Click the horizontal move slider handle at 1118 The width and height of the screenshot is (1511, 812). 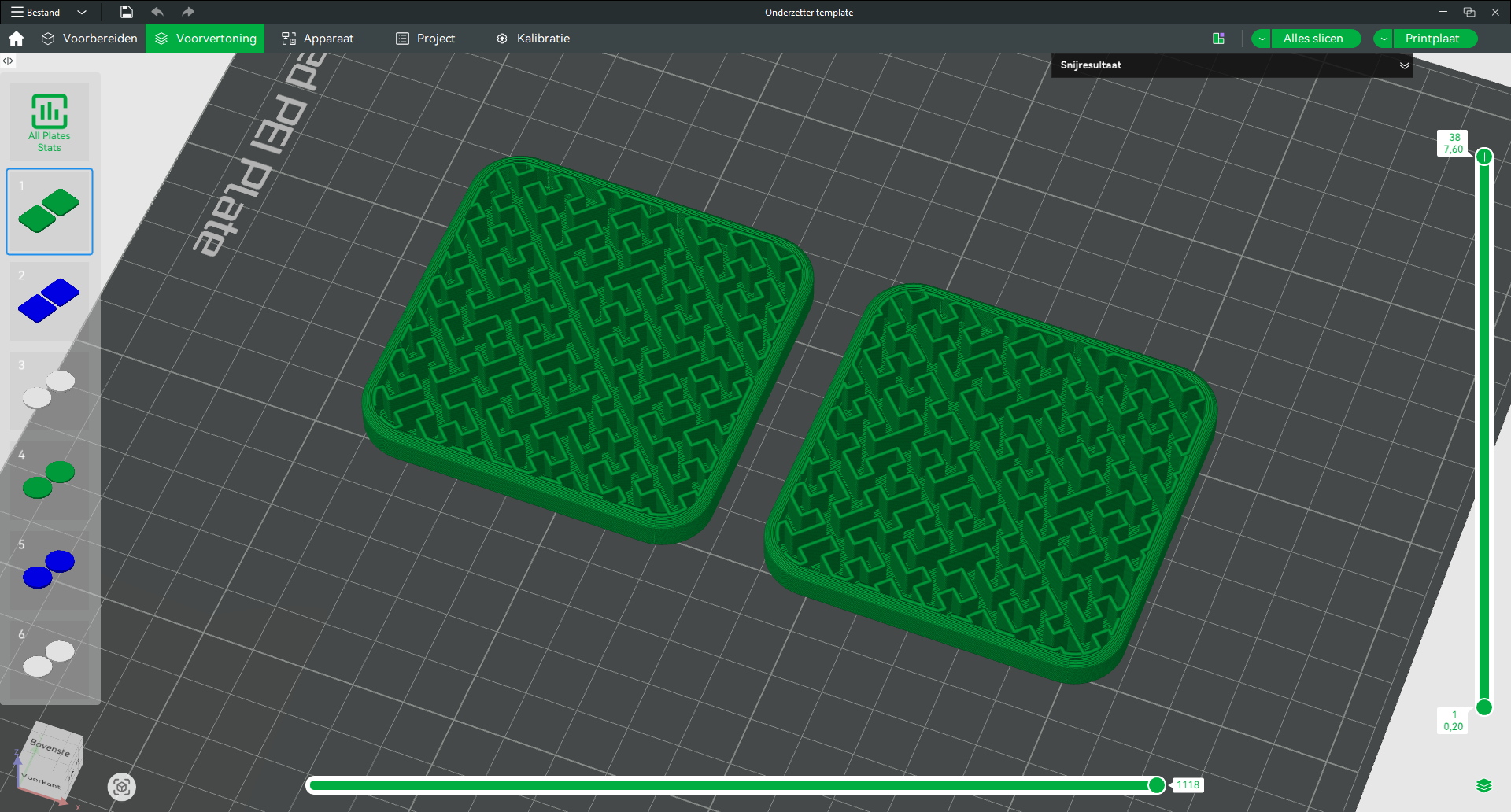tap(1157, 785)
